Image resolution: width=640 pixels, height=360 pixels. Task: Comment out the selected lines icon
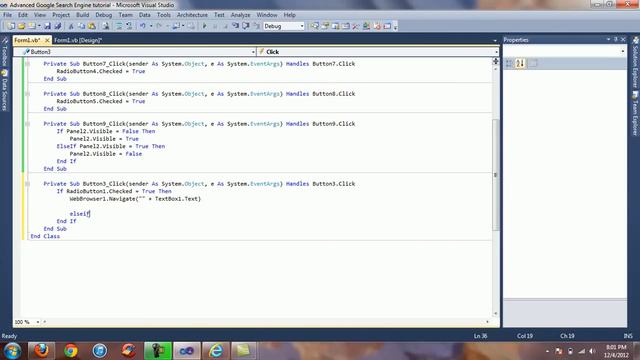click(119, 26)
